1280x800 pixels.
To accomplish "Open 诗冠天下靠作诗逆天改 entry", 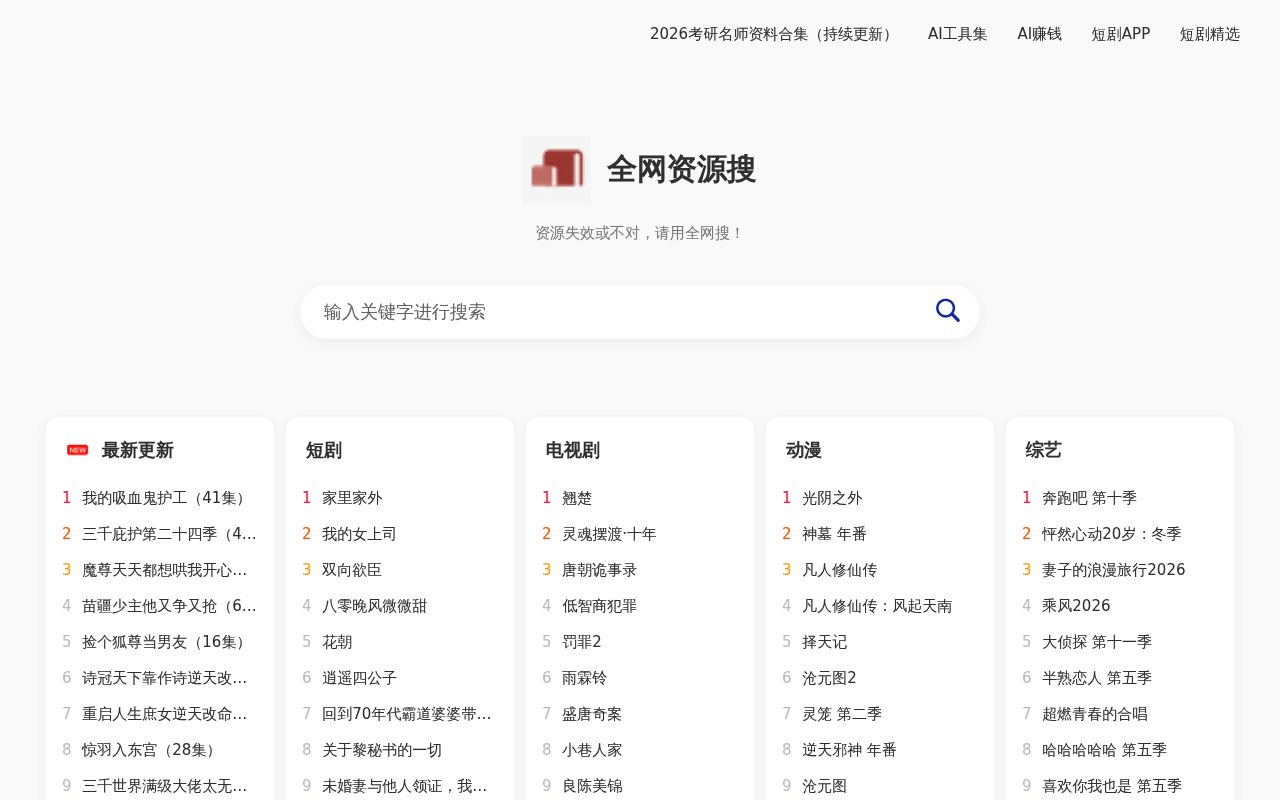I will click(x=165, y=678).
